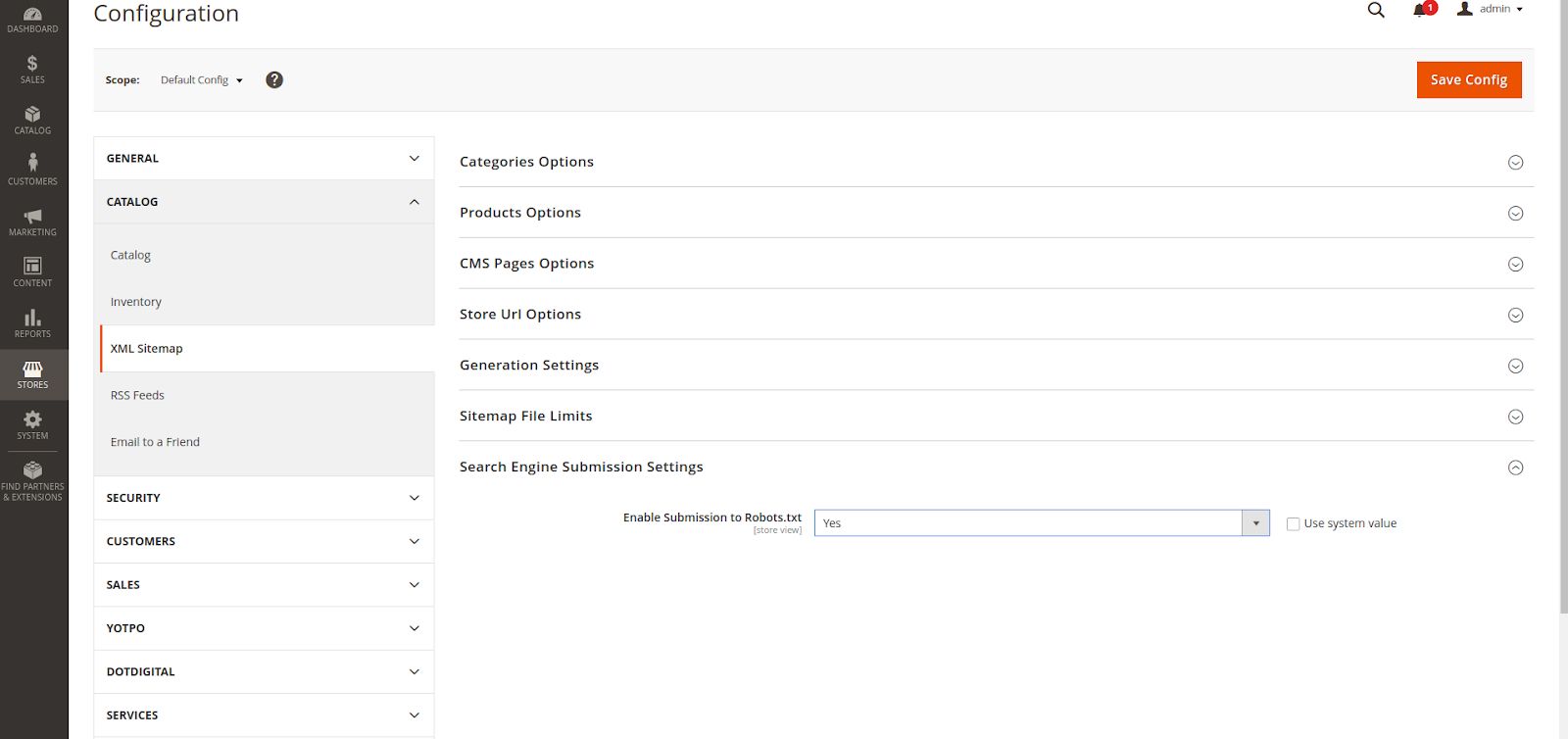The height and width of the screenshot is (739, 1568).
Task: Open Enable Submission to Robots.txt dropdown
Action: click(1042, 523)
